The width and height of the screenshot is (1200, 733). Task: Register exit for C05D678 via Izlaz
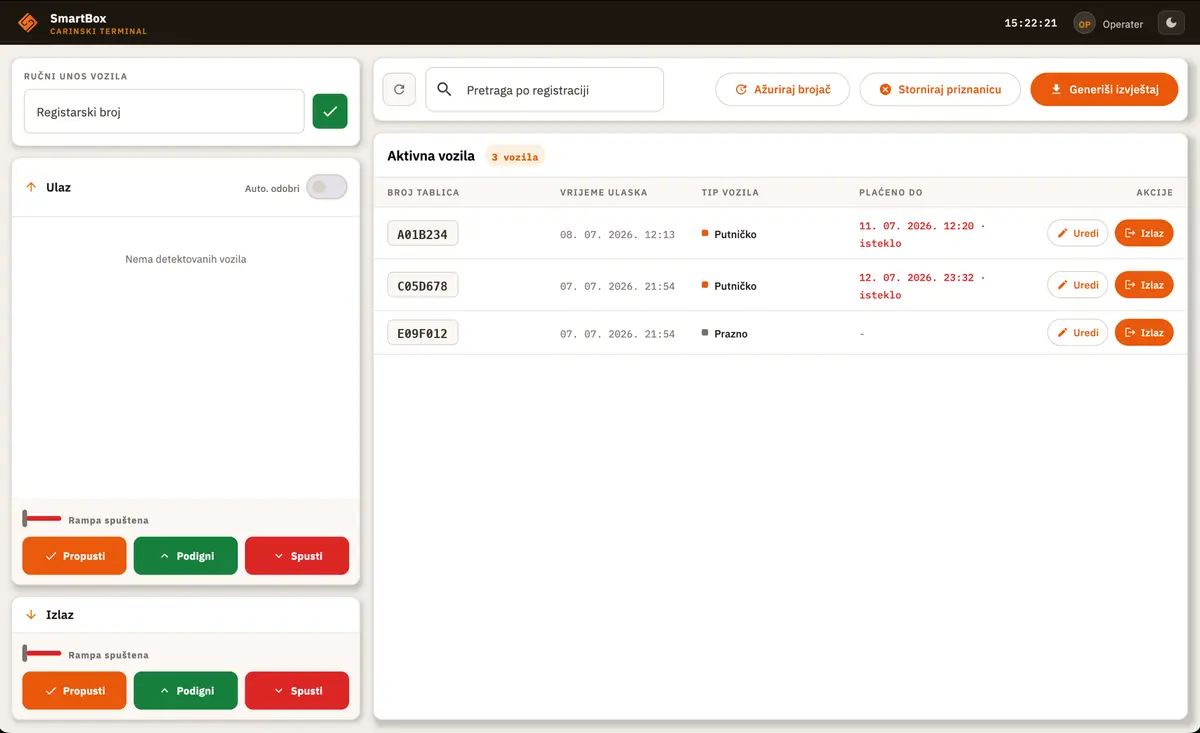(x=1144, y=285)
